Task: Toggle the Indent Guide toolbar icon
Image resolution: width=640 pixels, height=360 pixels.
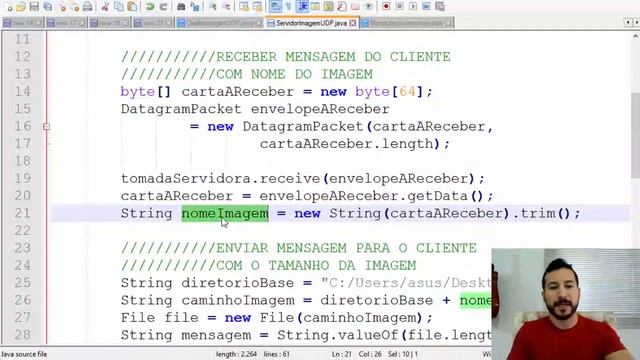Action: pyautogui.click(x=302, y=7)
